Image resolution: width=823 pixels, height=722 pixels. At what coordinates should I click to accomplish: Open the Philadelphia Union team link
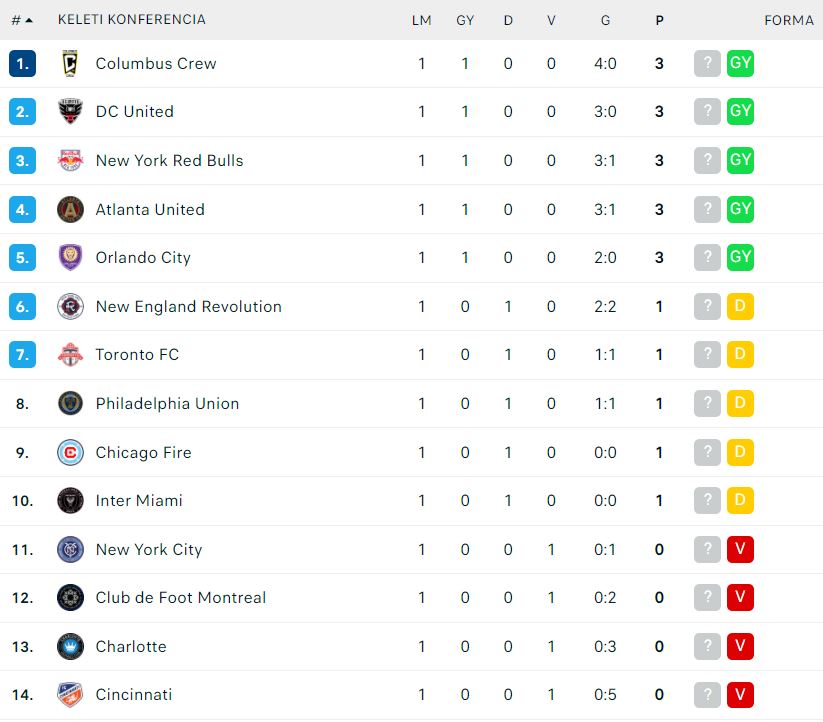click(167, 404)
